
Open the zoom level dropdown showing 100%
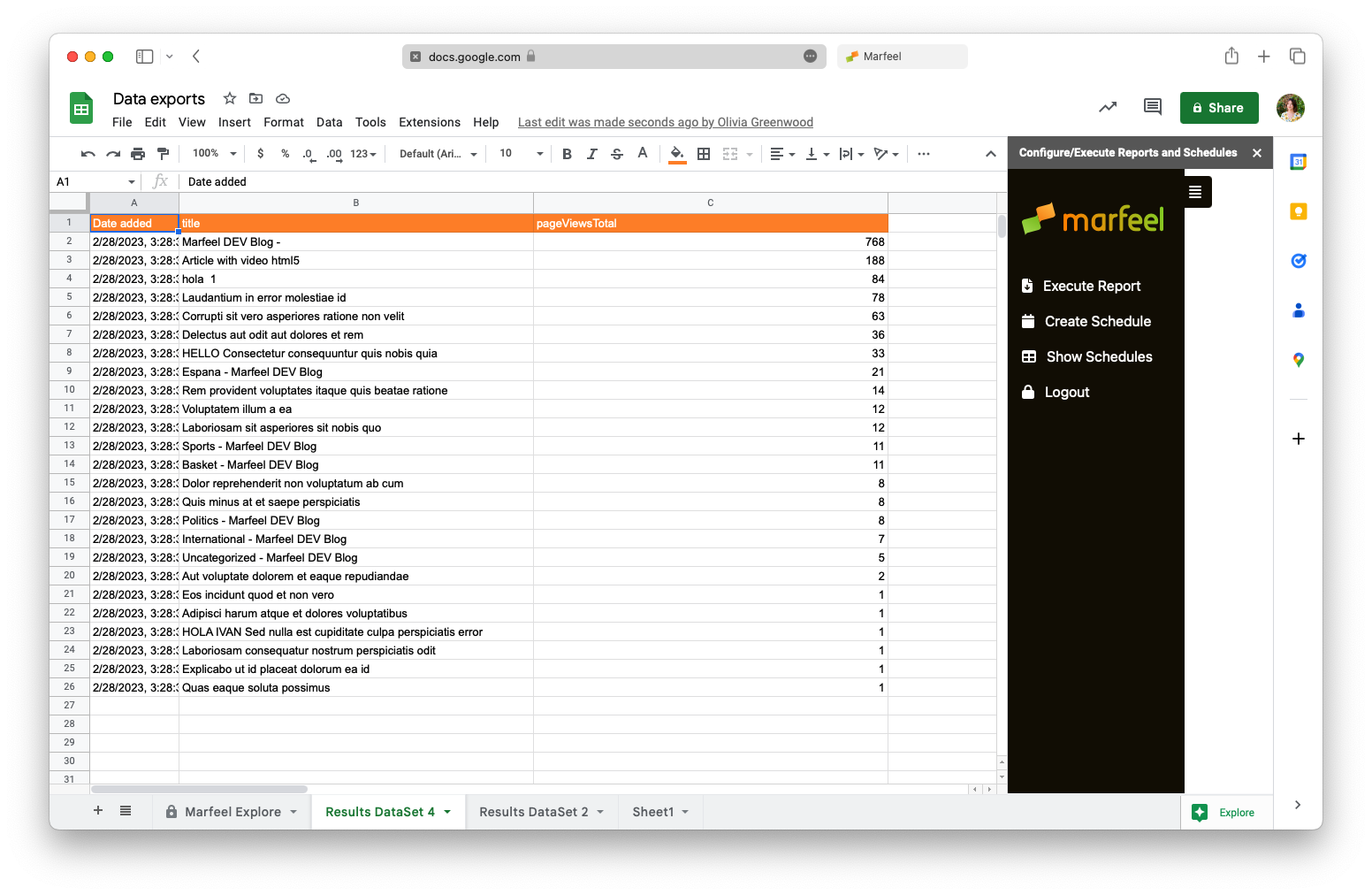(212, 153)
